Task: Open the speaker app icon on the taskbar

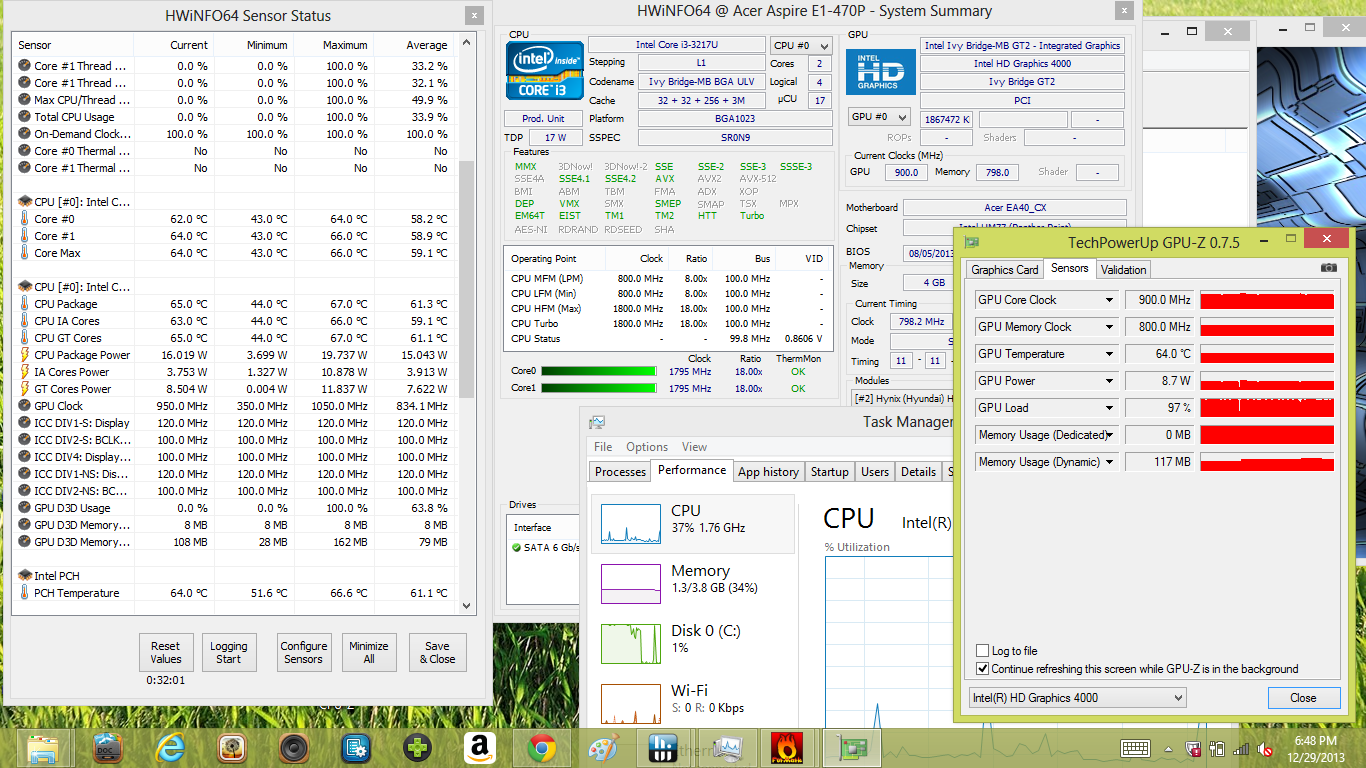Action: coord(294,747)
